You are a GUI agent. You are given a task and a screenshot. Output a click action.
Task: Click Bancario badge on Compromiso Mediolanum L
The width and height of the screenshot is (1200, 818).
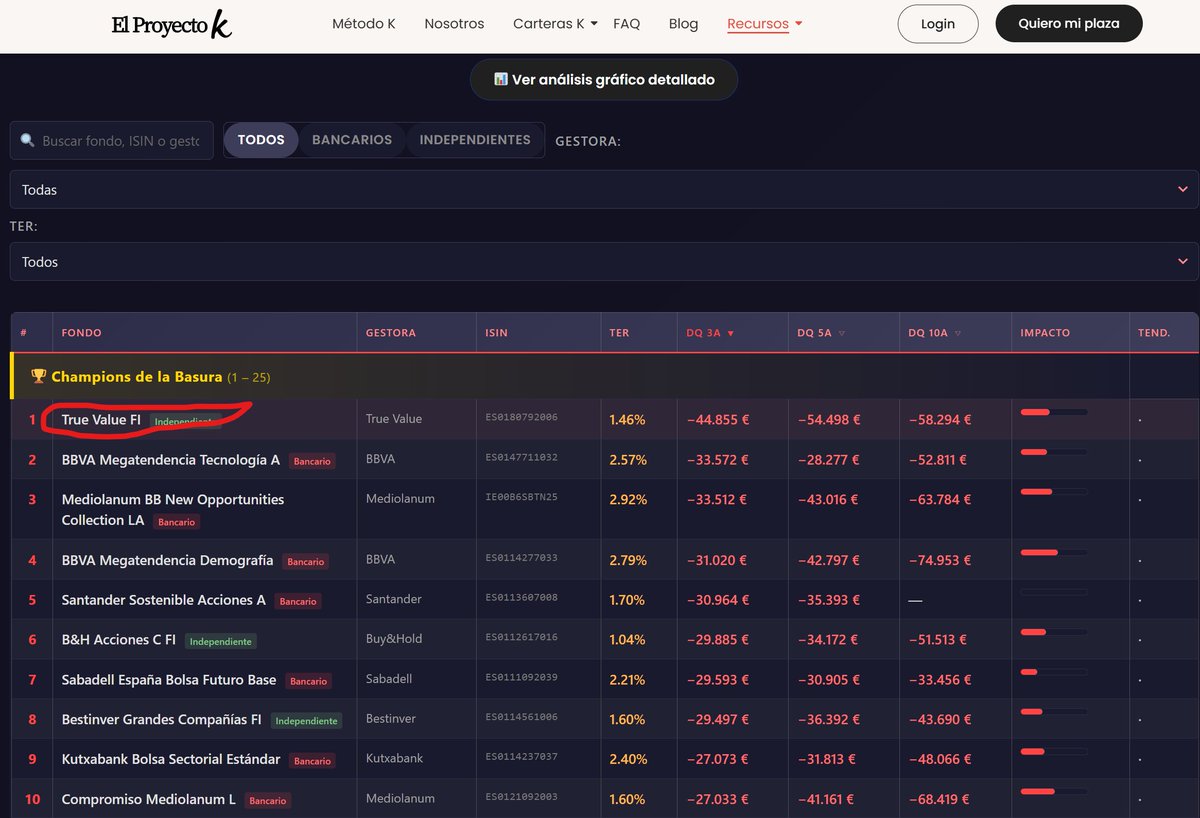(x=267, y=800)
